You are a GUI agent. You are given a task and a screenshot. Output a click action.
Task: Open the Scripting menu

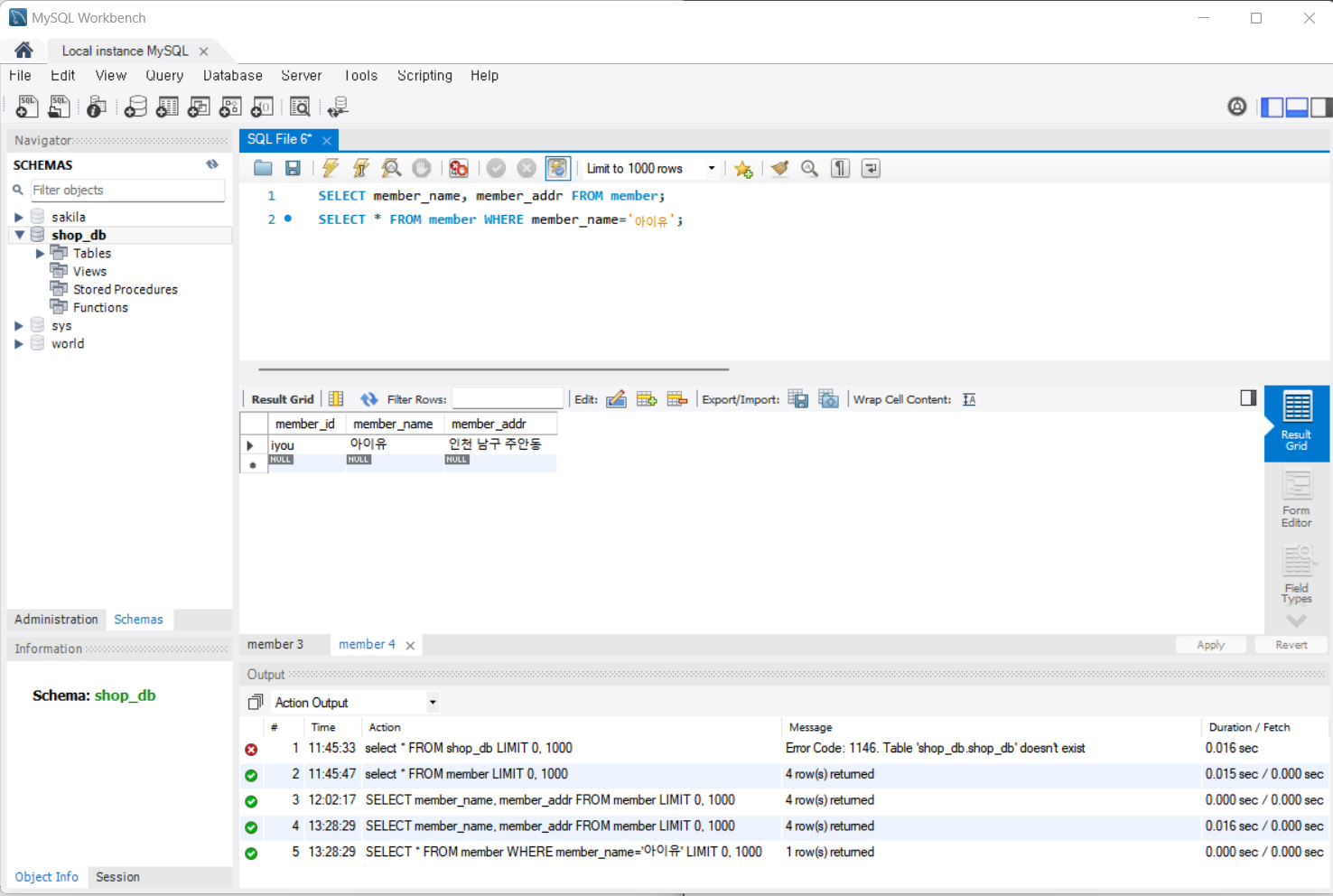point(424,76)
